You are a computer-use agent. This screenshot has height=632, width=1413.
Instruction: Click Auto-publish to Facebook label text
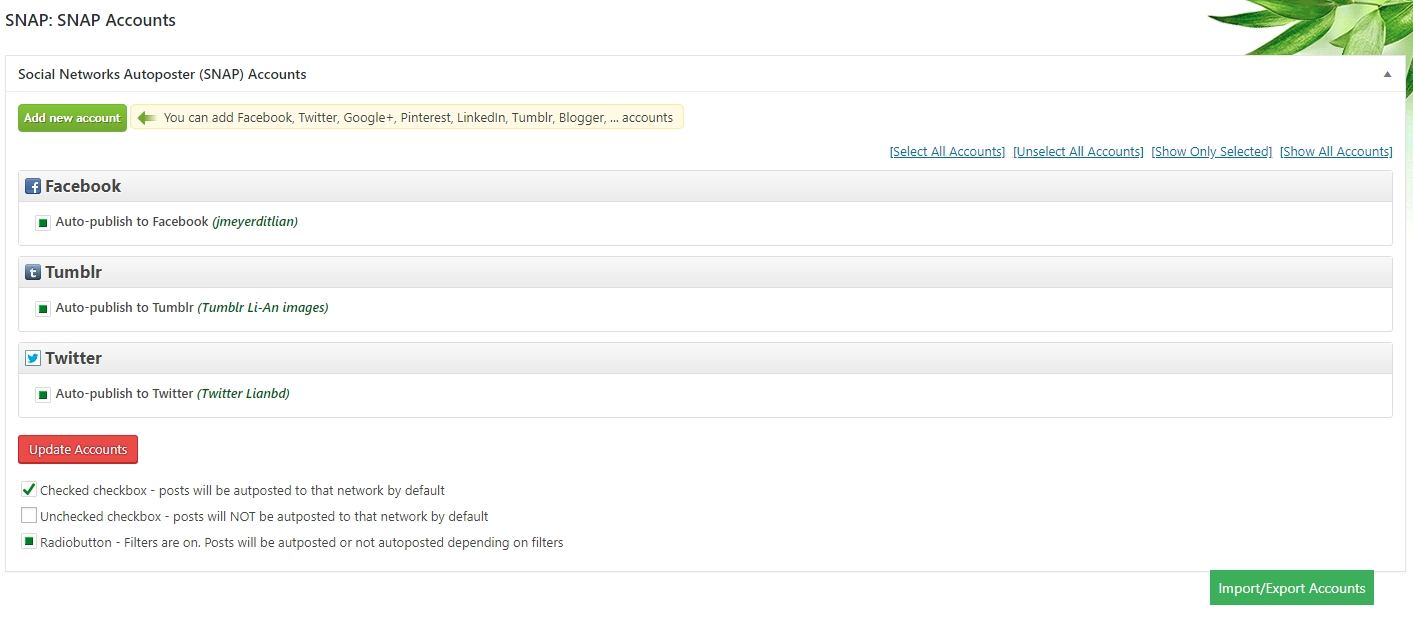click(132, 222)
